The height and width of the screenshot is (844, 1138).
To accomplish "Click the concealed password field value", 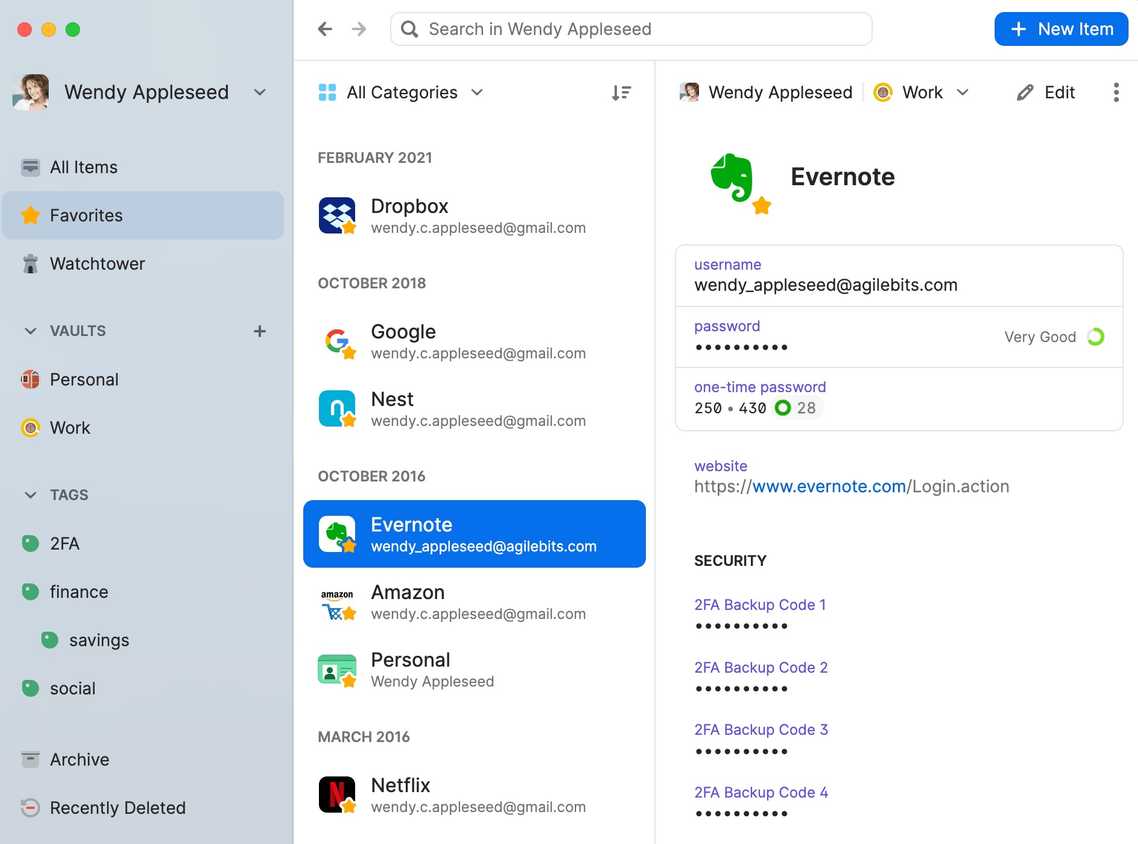I will pyautogui.click(x=741, y=348).
